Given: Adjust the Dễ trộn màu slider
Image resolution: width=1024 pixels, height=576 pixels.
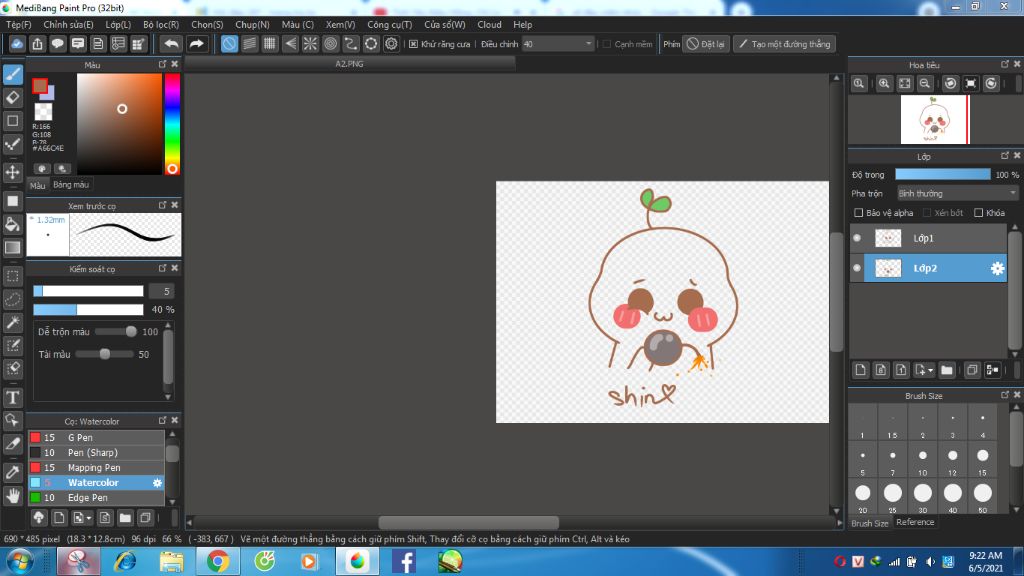Looking at the screenshot, I should (x=116, y=332).
